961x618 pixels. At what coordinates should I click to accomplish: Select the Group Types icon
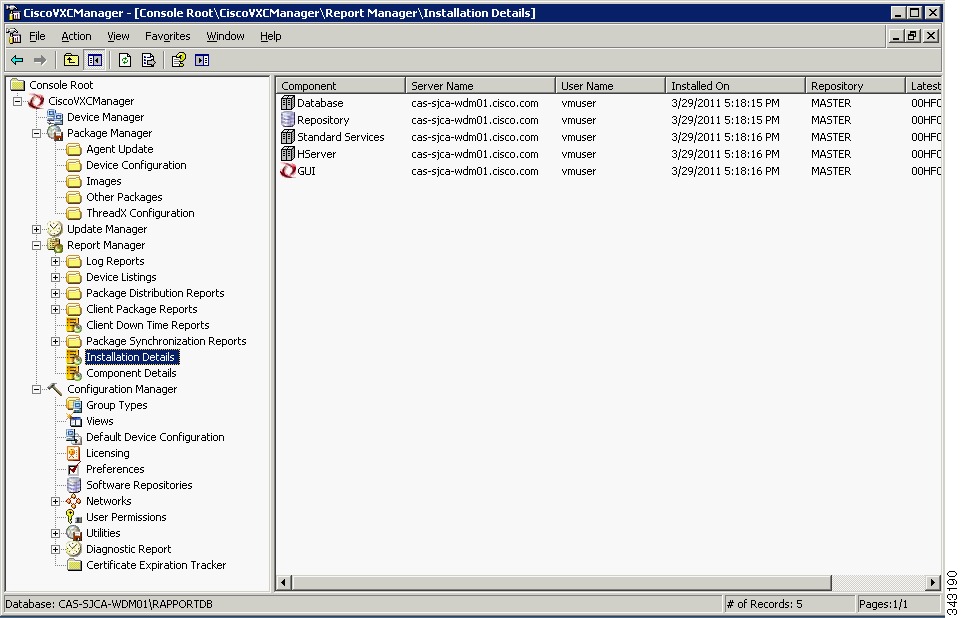pos(74,405)
